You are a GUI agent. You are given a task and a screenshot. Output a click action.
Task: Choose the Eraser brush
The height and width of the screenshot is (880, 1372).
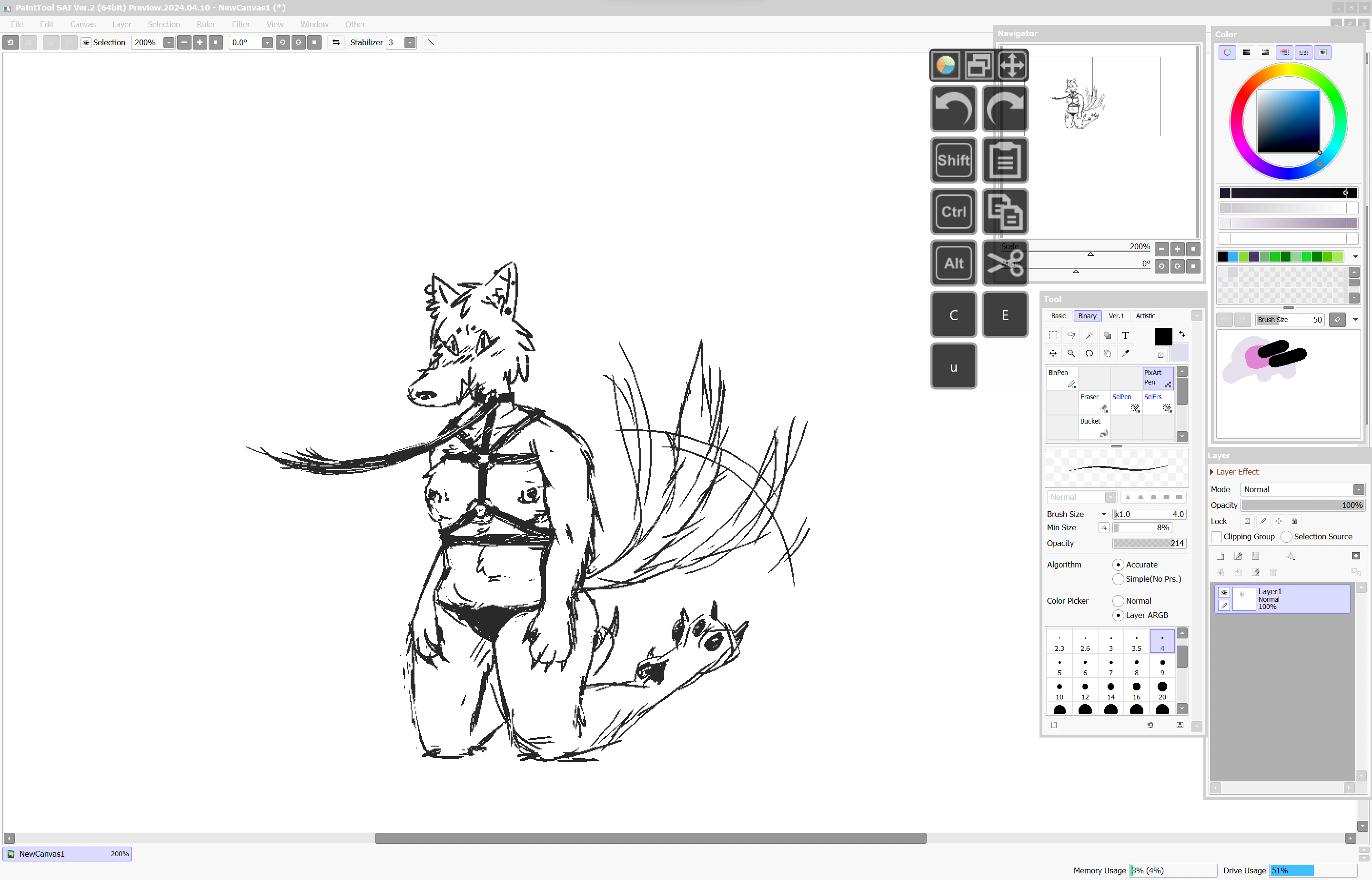click(x=1094, y=403)
